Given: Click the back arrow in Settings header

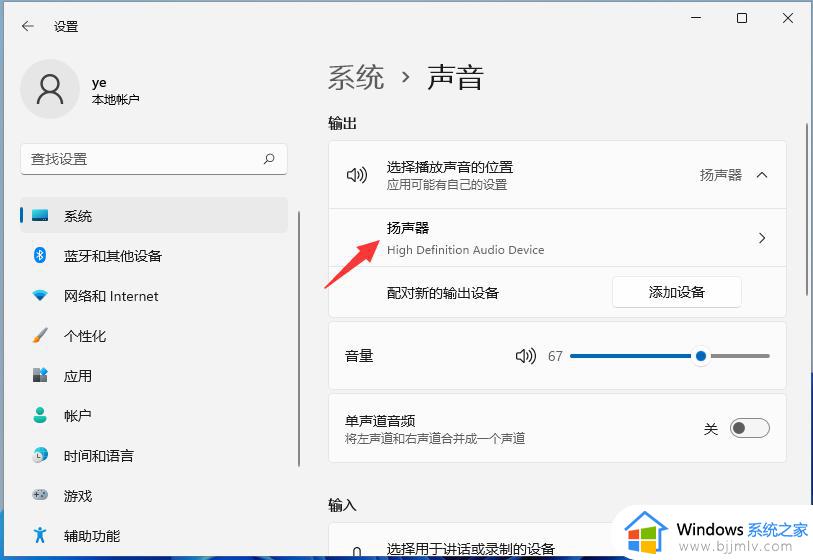Looking at the screenshot, I should (27, 26).
